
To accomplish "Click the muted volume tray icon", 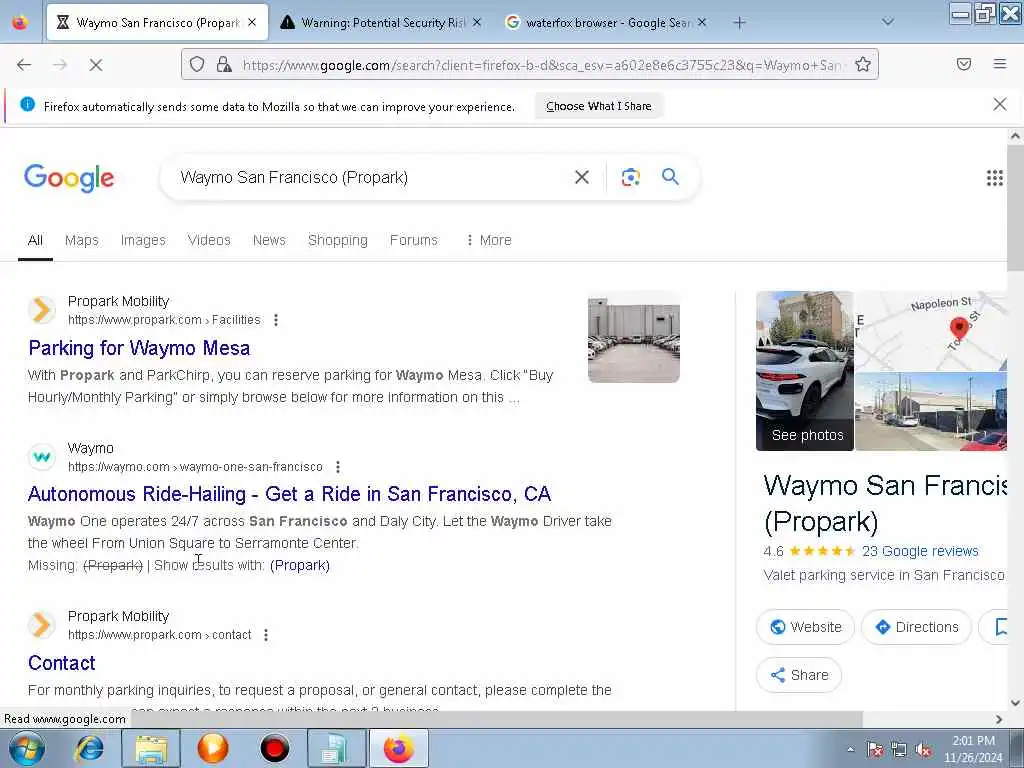I will 923,750.
